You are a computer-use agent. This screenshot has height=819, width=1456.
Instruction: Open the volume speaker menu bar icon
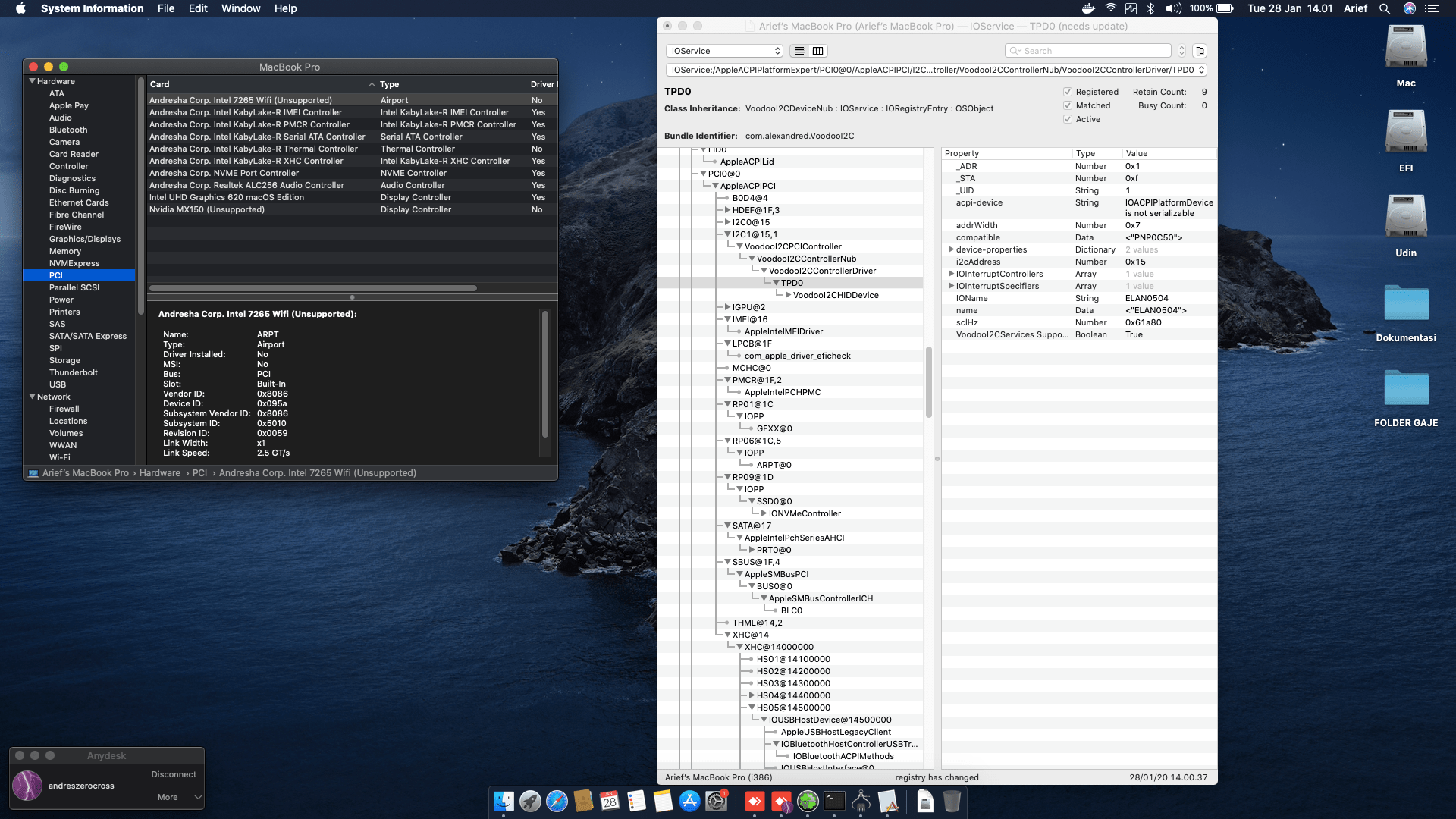(1173, 8)
